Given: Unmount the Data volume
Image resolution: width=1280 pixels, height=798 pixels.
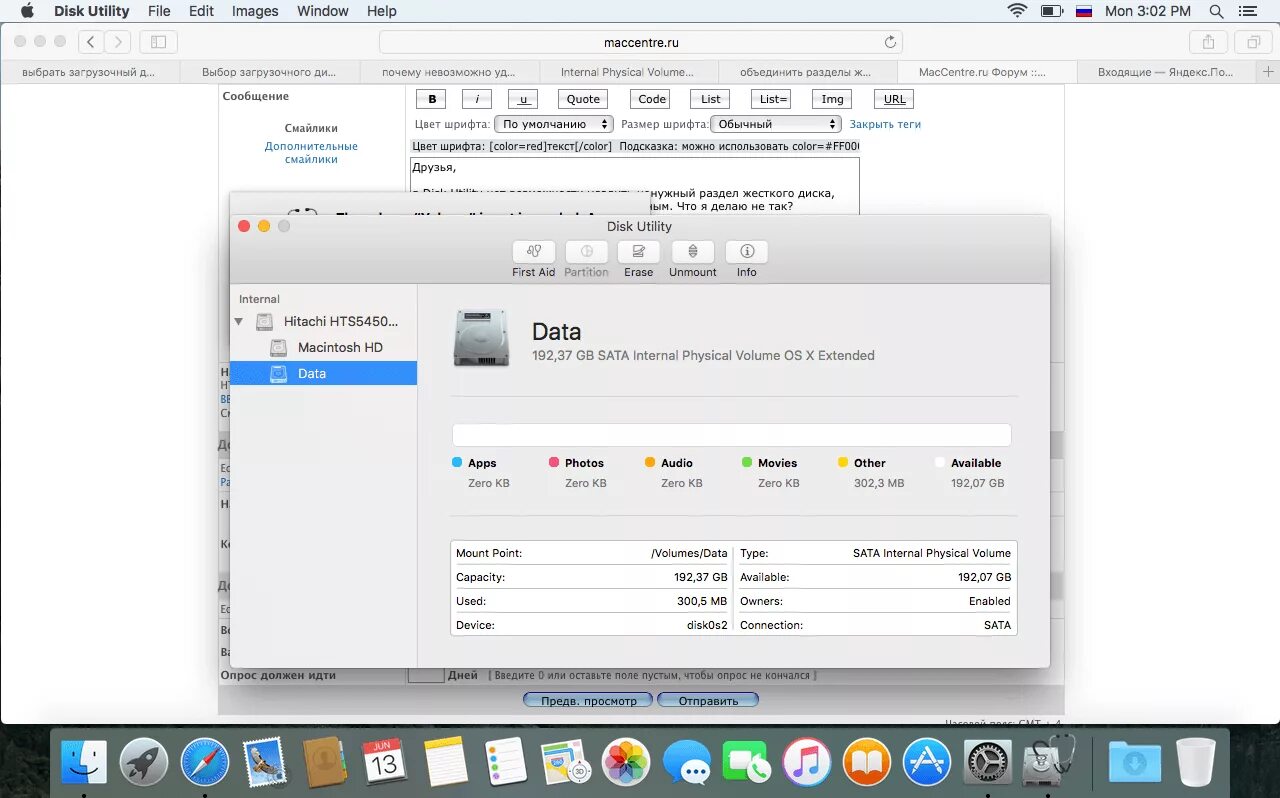Looking at the screenshot, I should click(692, 252).
